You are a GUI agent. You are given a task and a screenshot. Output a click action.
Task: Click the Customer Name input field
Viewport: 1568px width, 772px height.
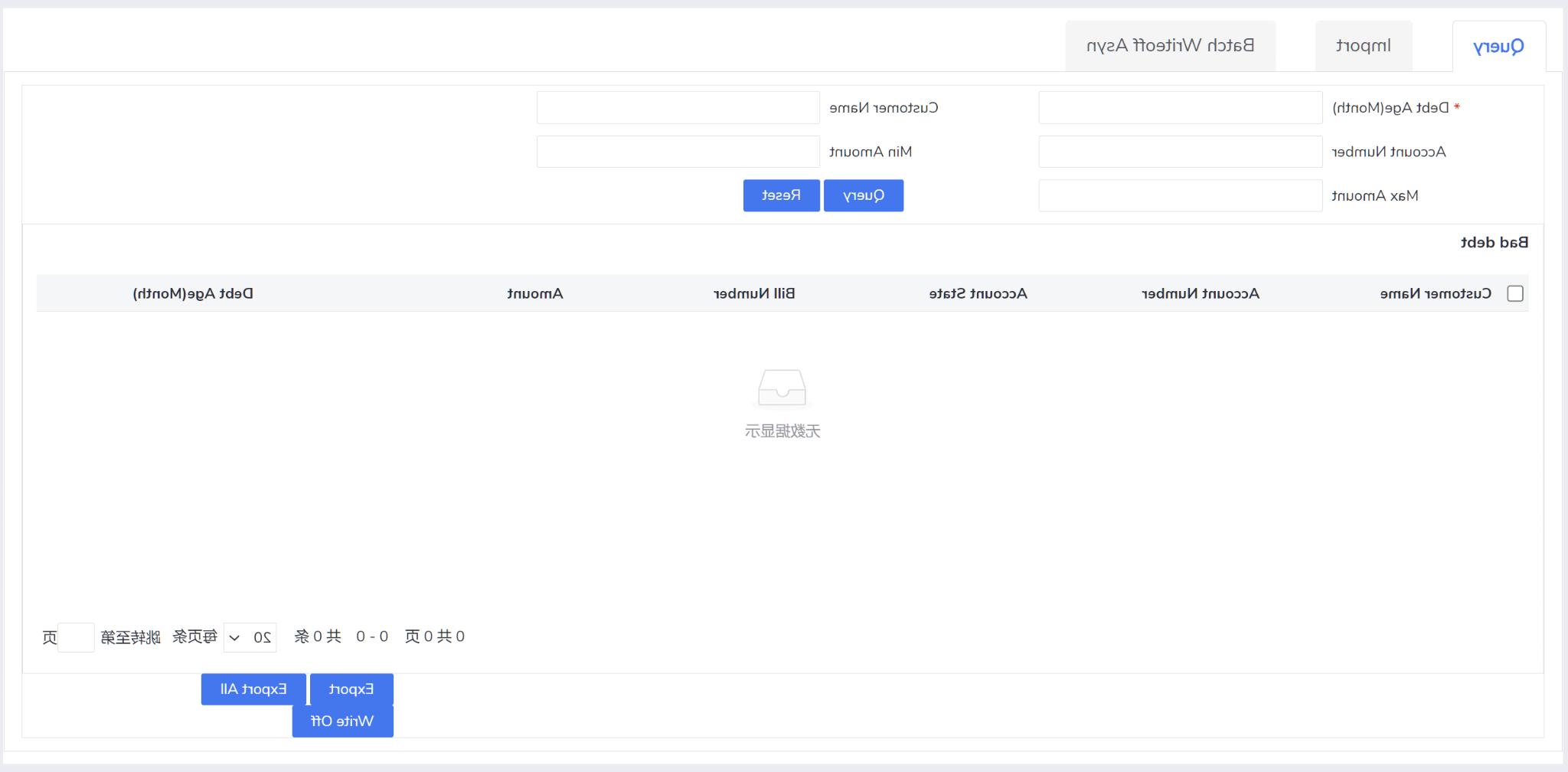click(678, 107)
